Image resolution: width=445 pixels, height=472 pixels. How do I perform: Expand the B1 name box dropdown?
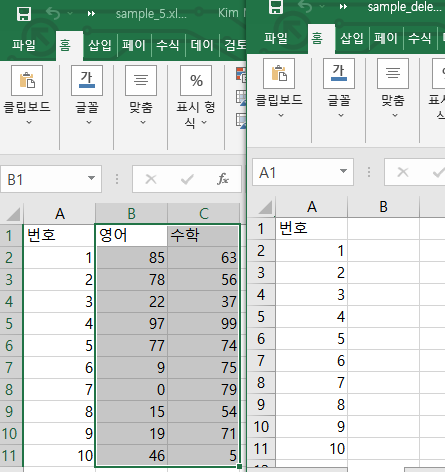click(91, 178)
